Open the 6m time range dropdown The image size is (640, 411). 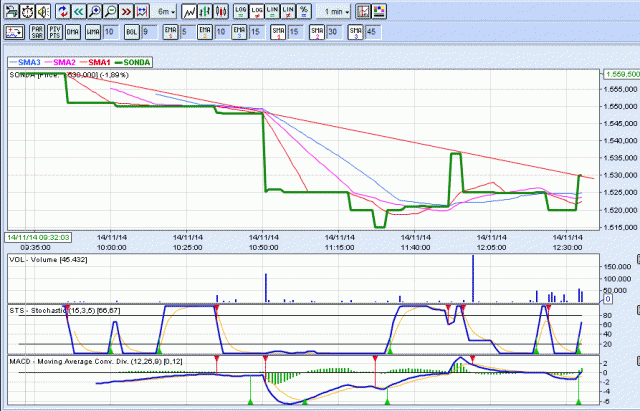[x=166, y=11]
